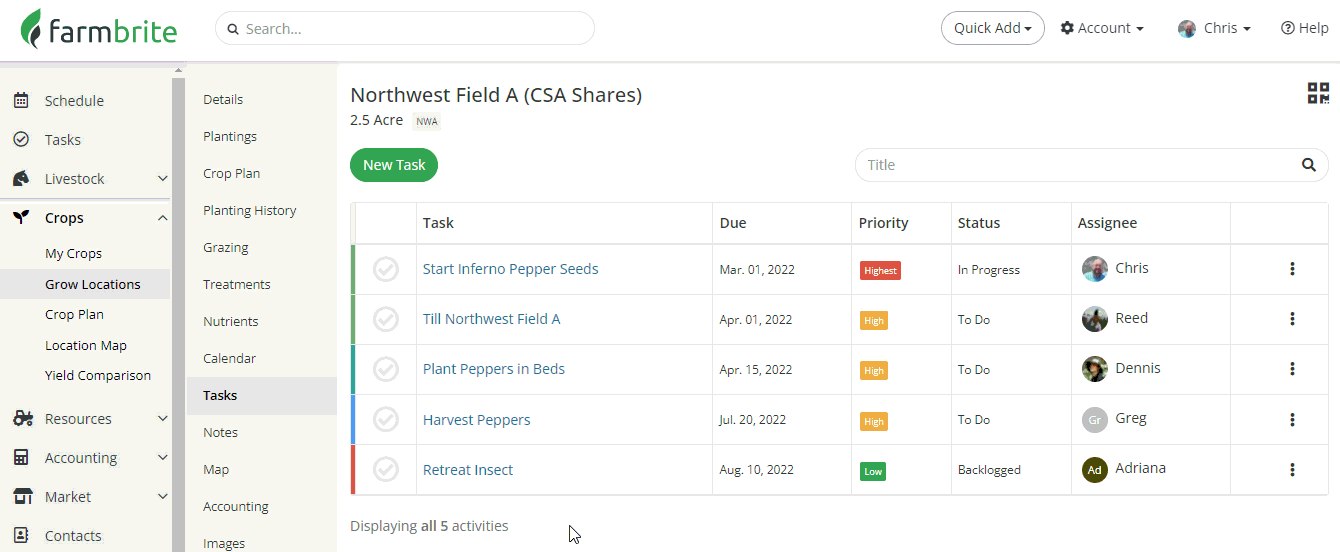This screenshot has height=552, width=1340.
Task: Open three-dot menu for Harvest Peppers
Action: [x=1292, y=419]
